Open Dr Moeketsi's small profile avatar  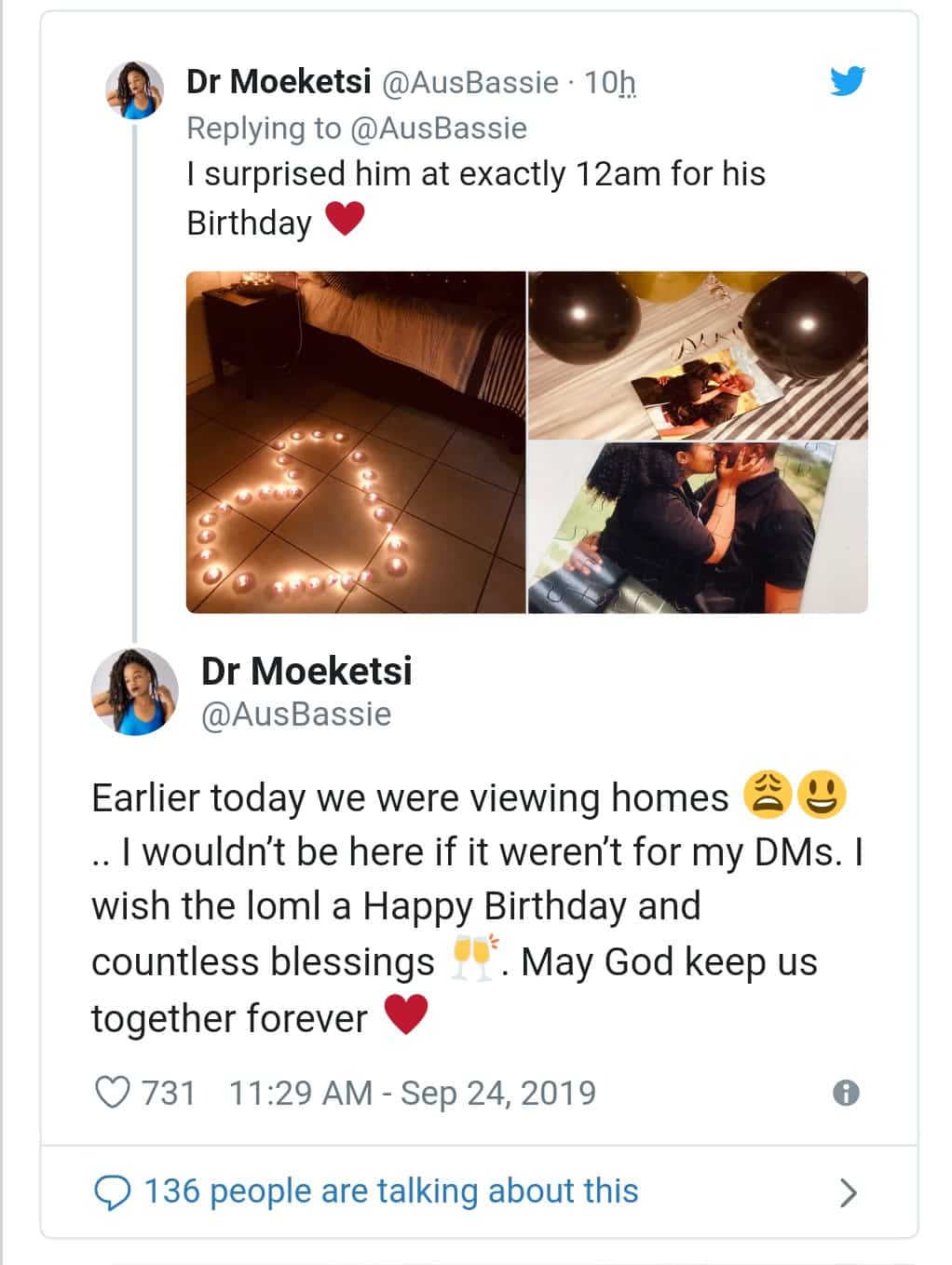[x=136, y=90]
